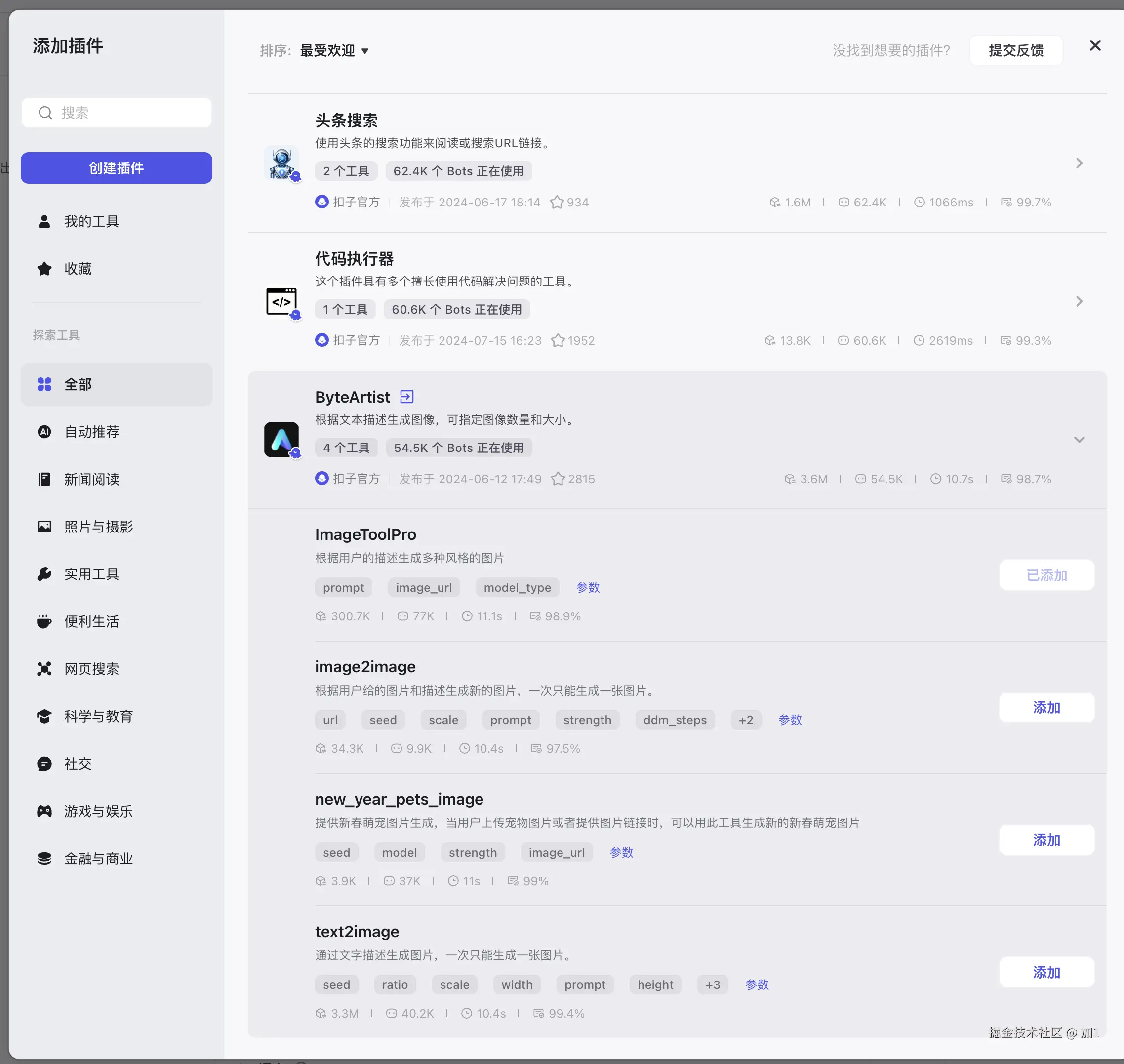
Task: Click the 创建插件 button
Action: [116, 168]
